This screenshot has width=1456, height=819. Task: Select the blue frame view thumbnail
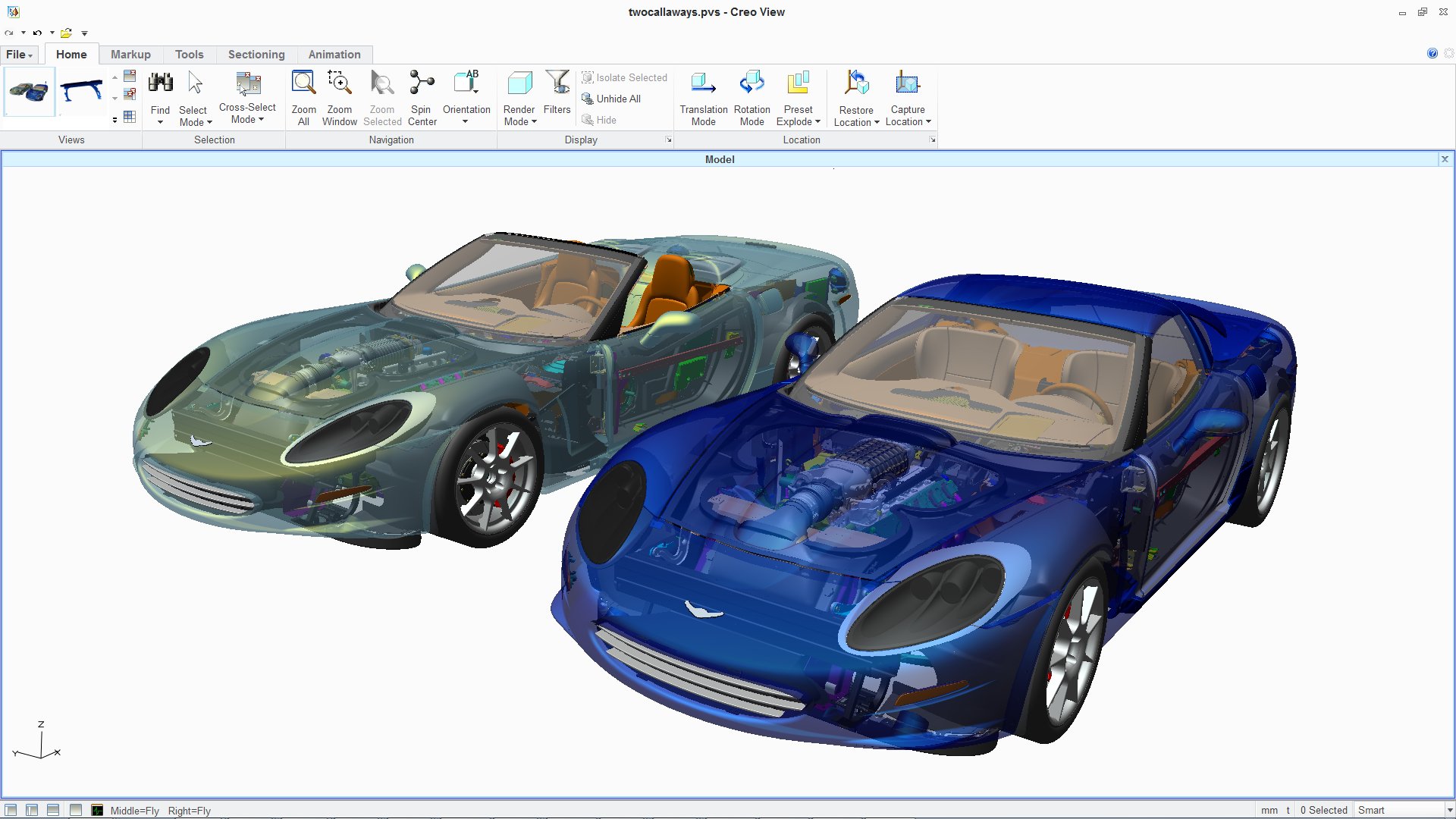click(81, 91)
